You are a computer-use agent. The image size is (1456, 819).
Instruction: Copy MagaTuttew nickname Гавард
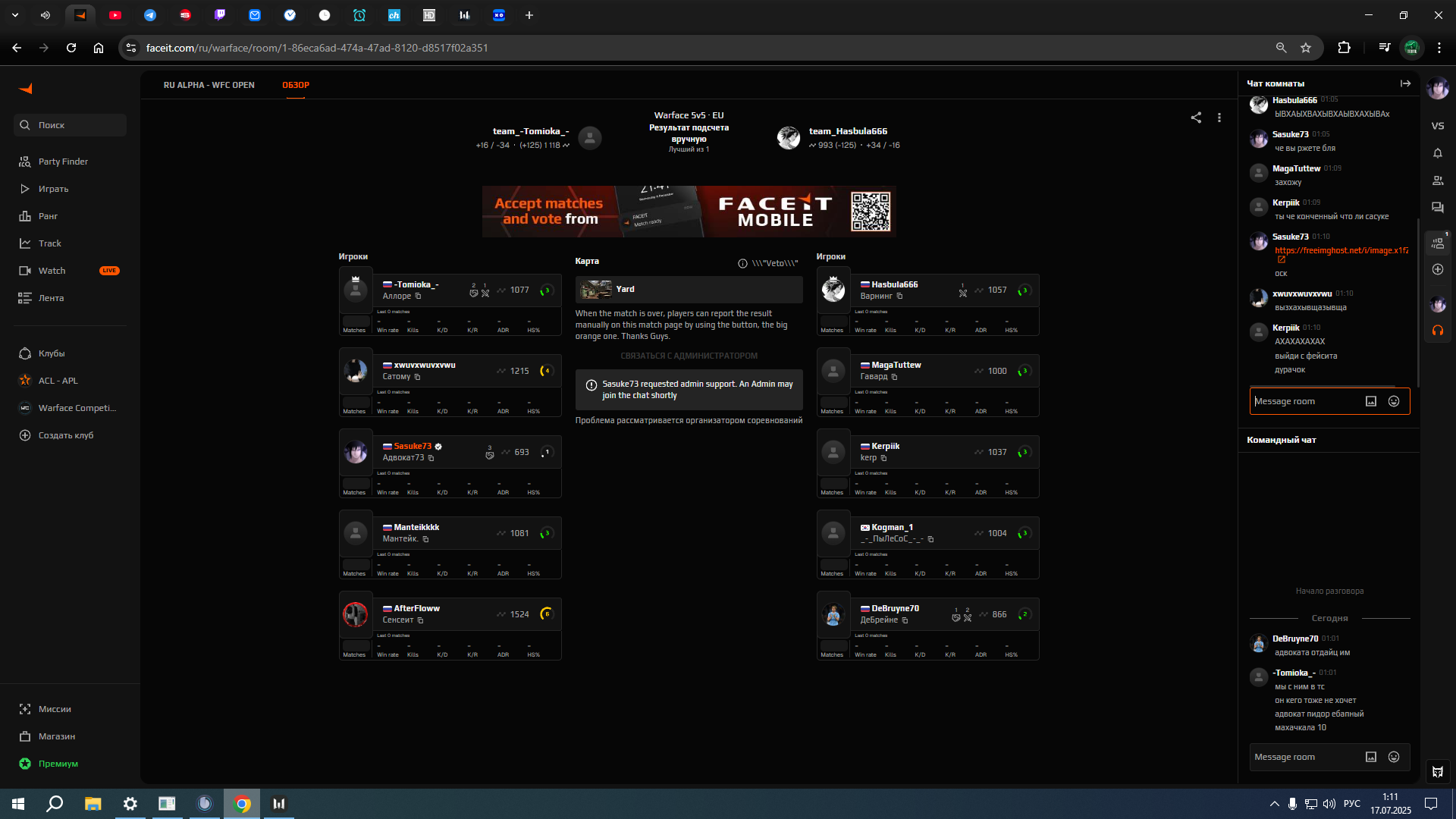(894, 377)
